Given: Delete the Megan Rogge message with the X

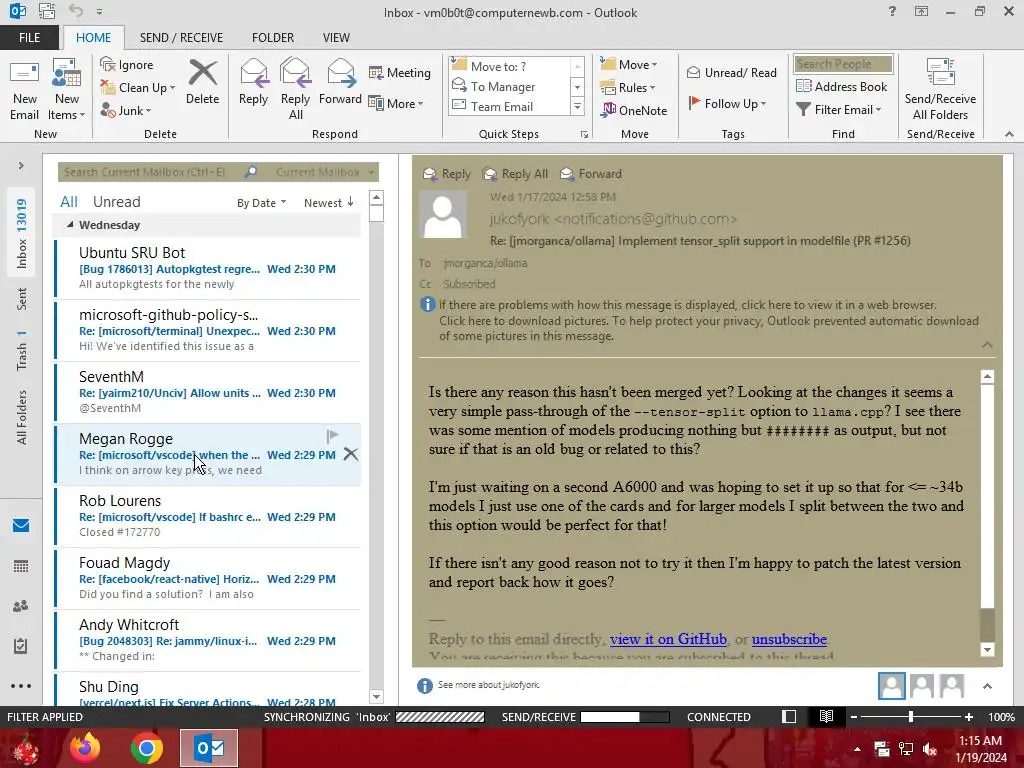Looking at the screenshot, I should pyautogui.click(x=351, y=454).
